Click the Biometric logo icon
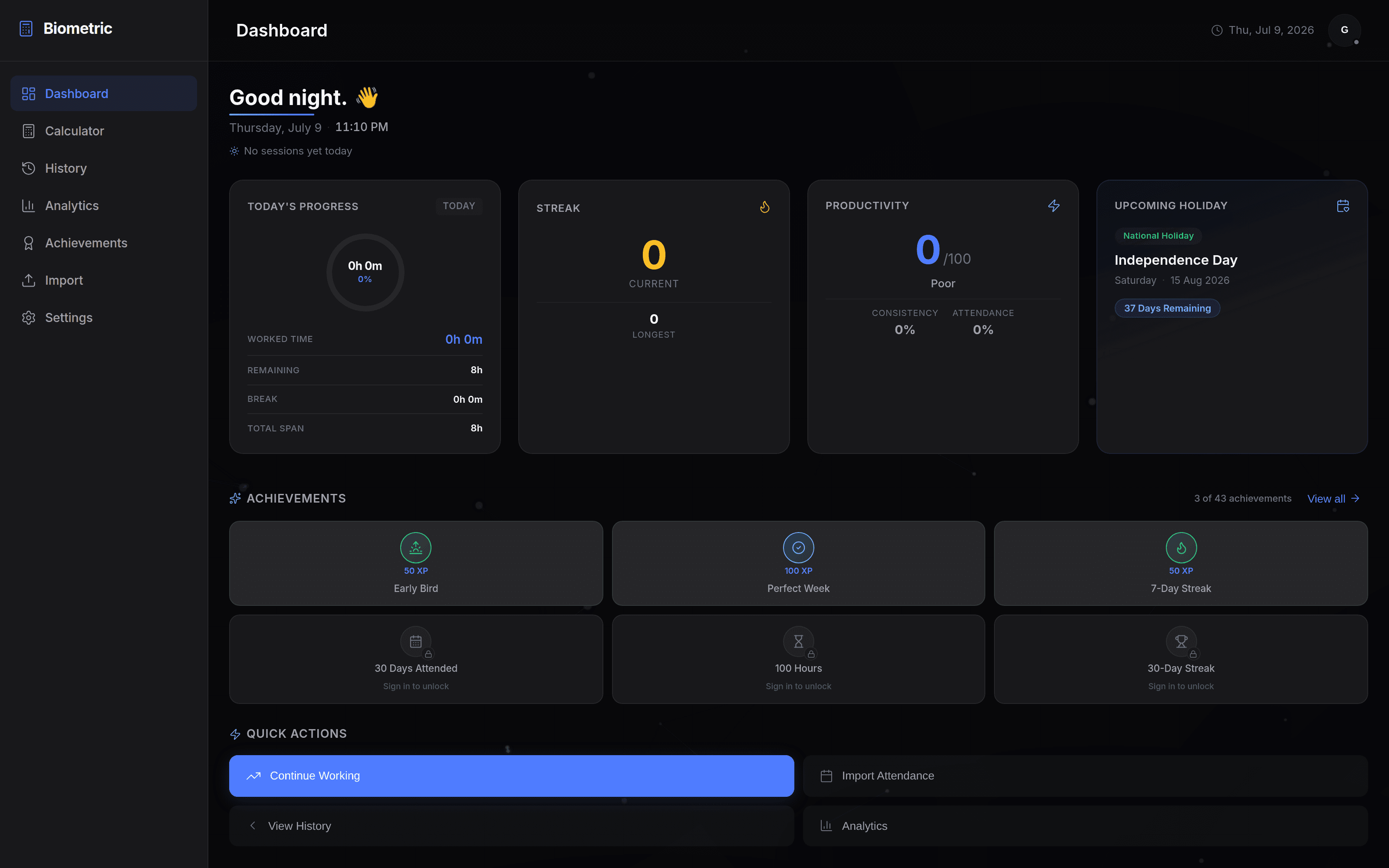This screenshot has width=1389, height=868. point(26,29)
